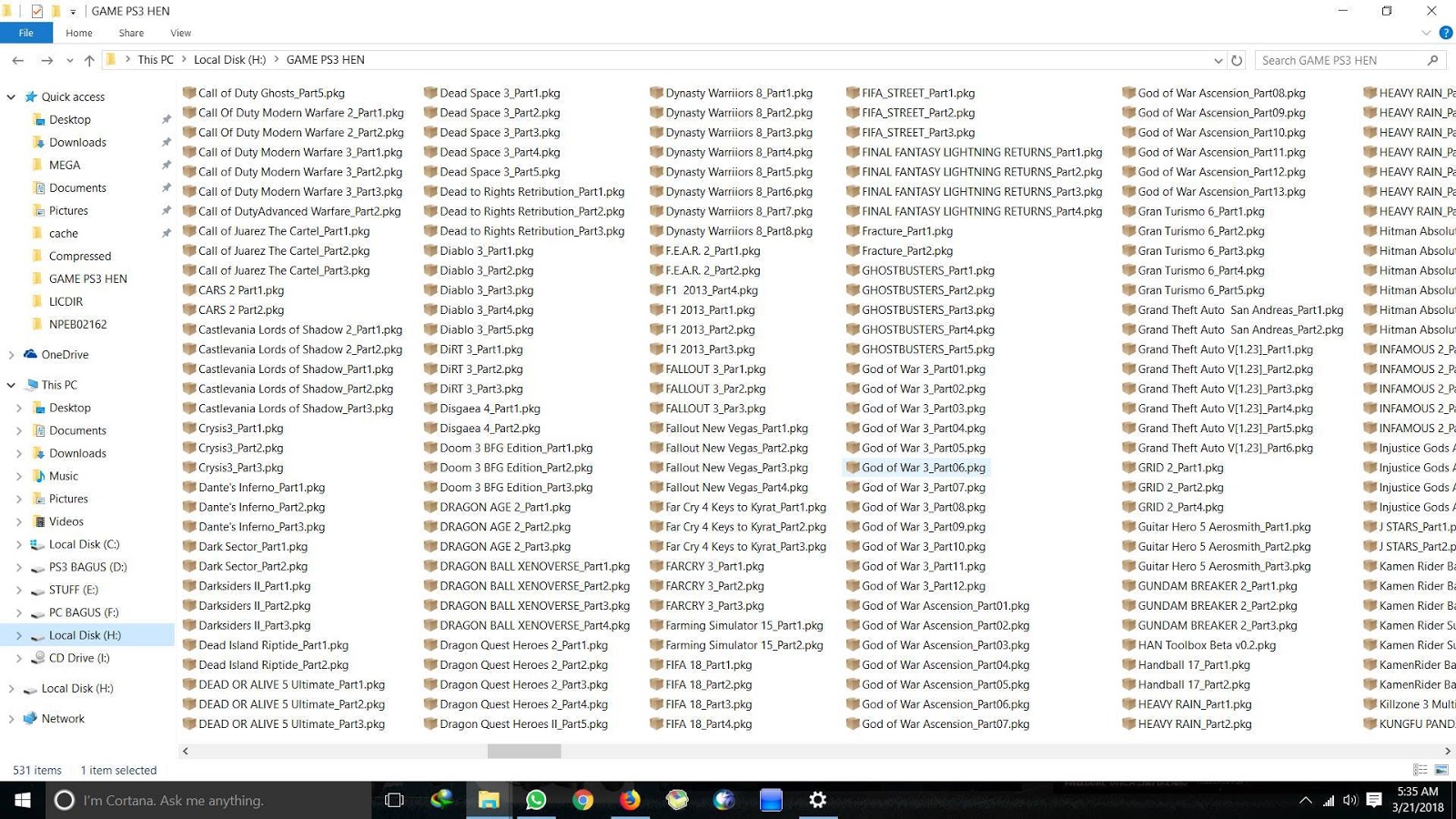This screenshot has width=1456, height=819.
Task: Expand the ribbon with the chevron
Action: tap(1426, 33)
